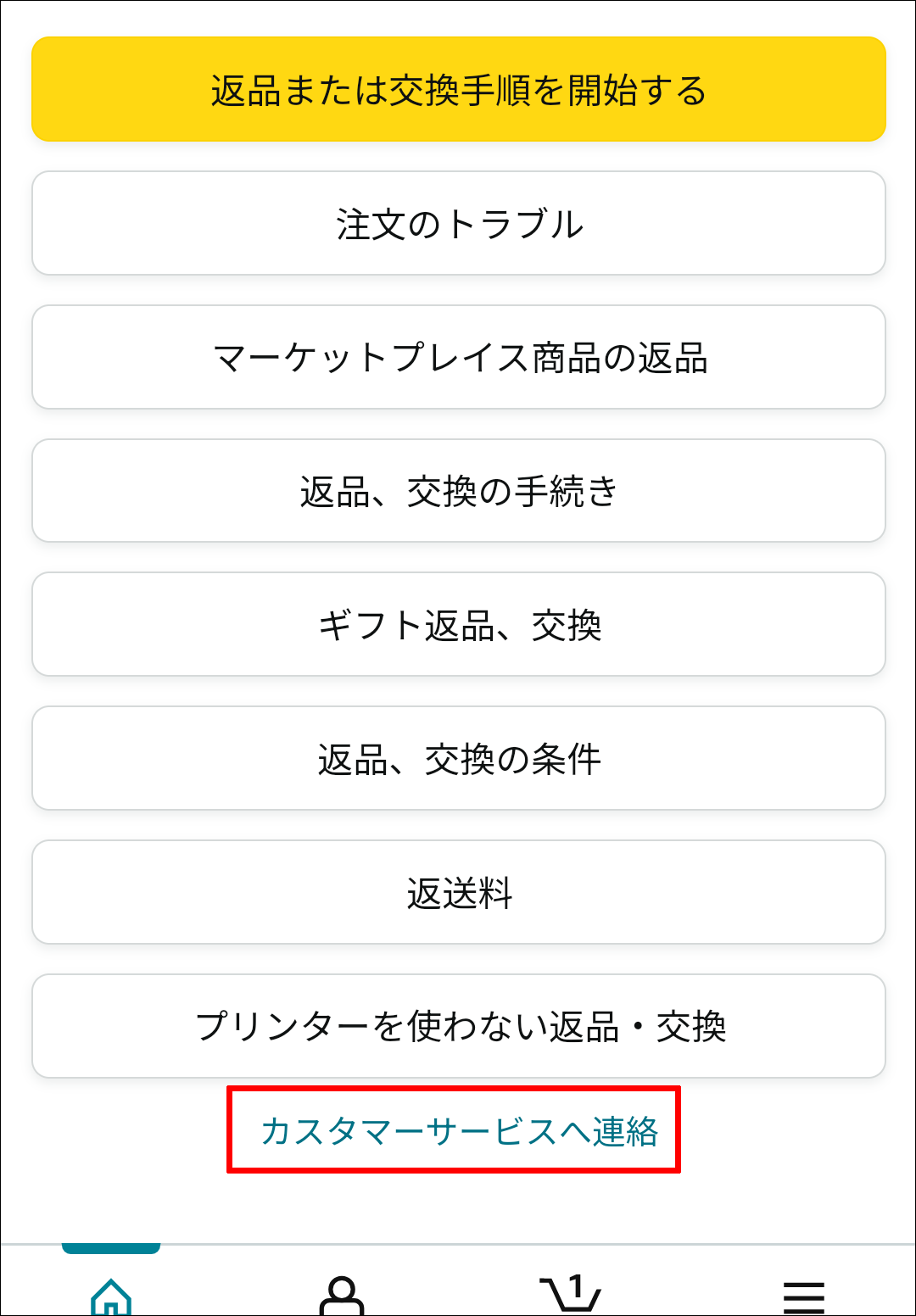Viewport: 916px width, 1316px height.
Task: Choose 返品、交換の手続き topic
Action: click(459, 491)
